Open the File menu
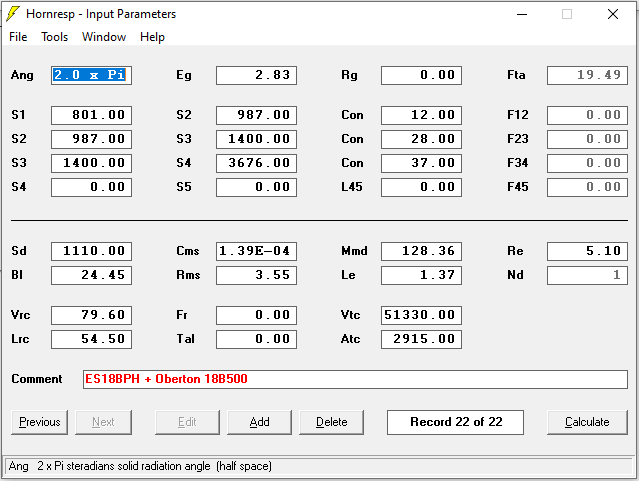The height and width of the screenshot is (481, 639). [x=18, y=37]
